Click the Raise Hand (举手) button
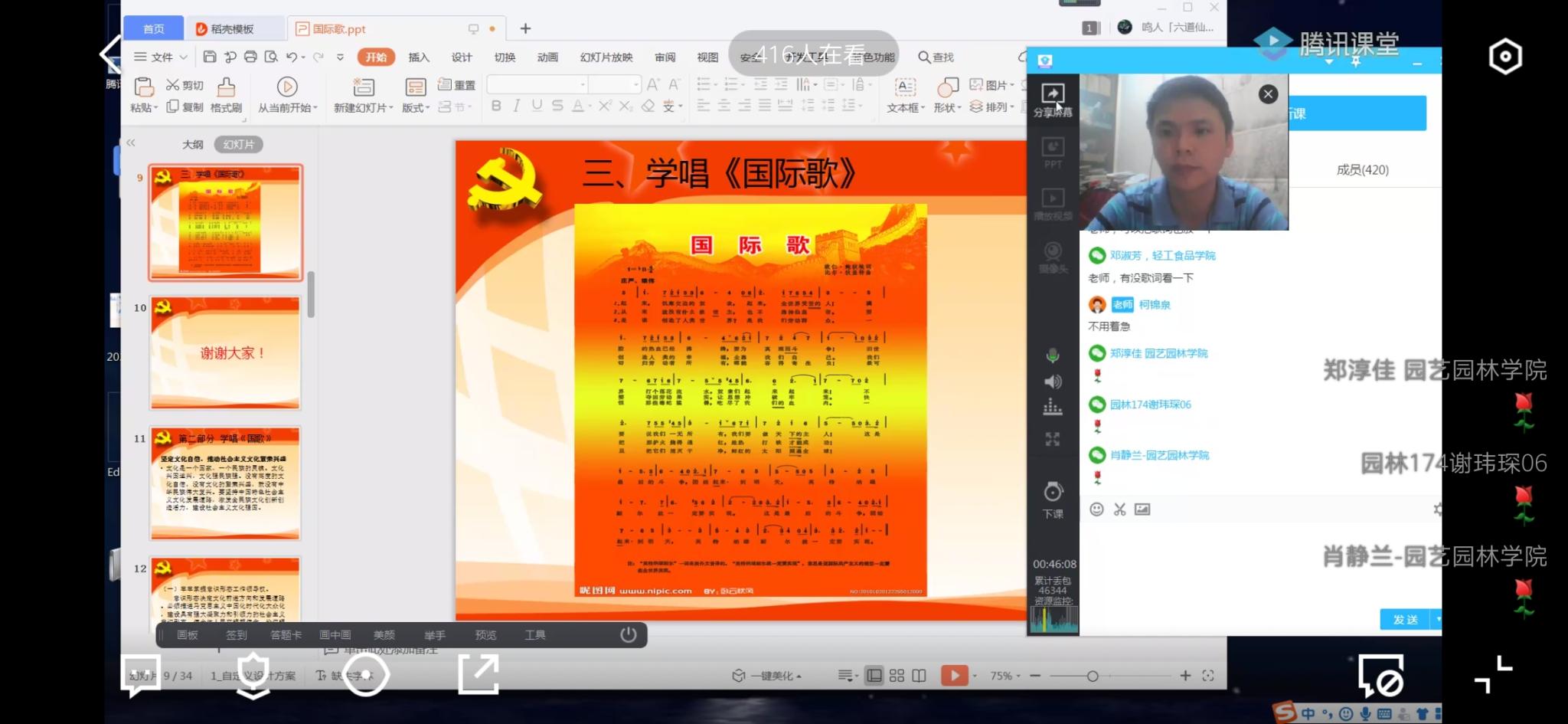The width and height of the screenshot is (1568, 724). pyautogui.click(x=435, y=634)
